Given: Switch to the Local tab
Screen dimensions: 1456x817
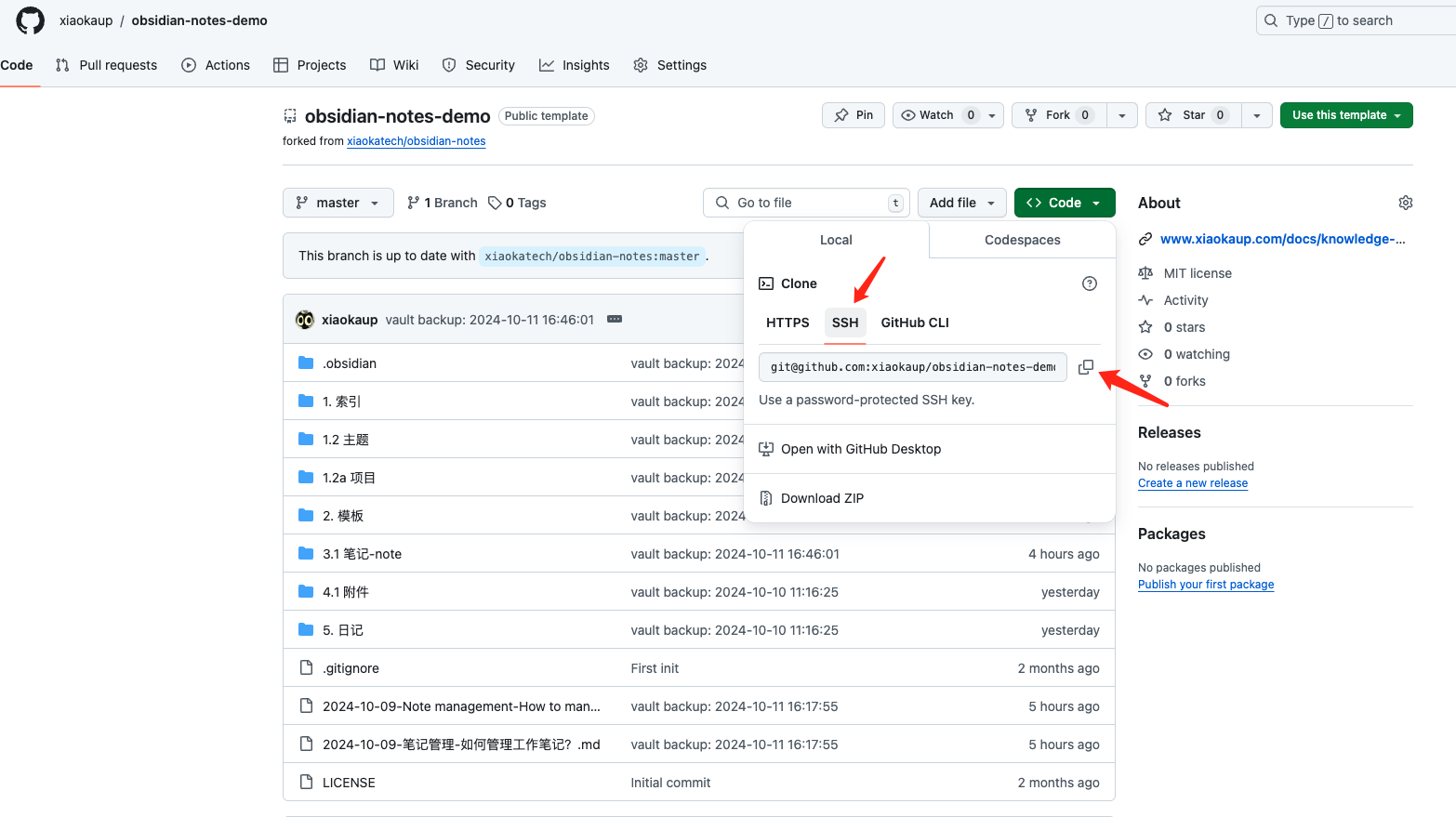Looking at the screenshot, I should click(x=836, y=240).
